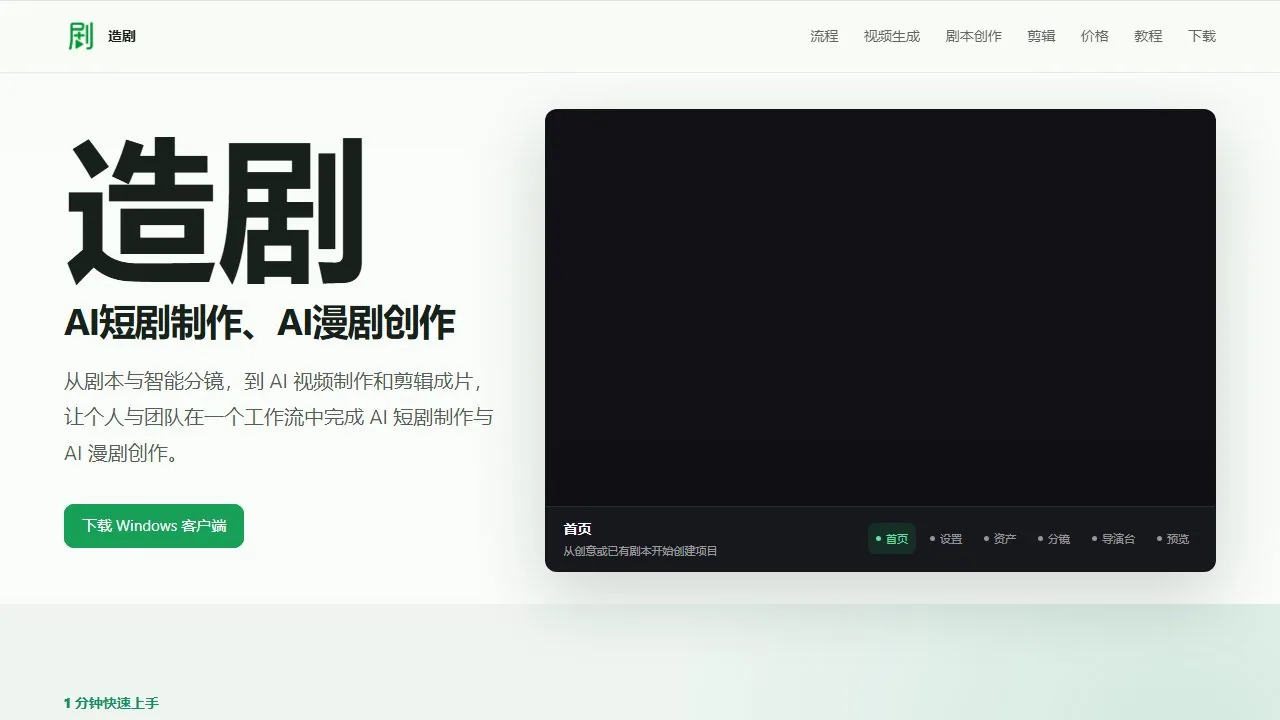
Task: Open the 预览 tab
Action: (1173, 539)
